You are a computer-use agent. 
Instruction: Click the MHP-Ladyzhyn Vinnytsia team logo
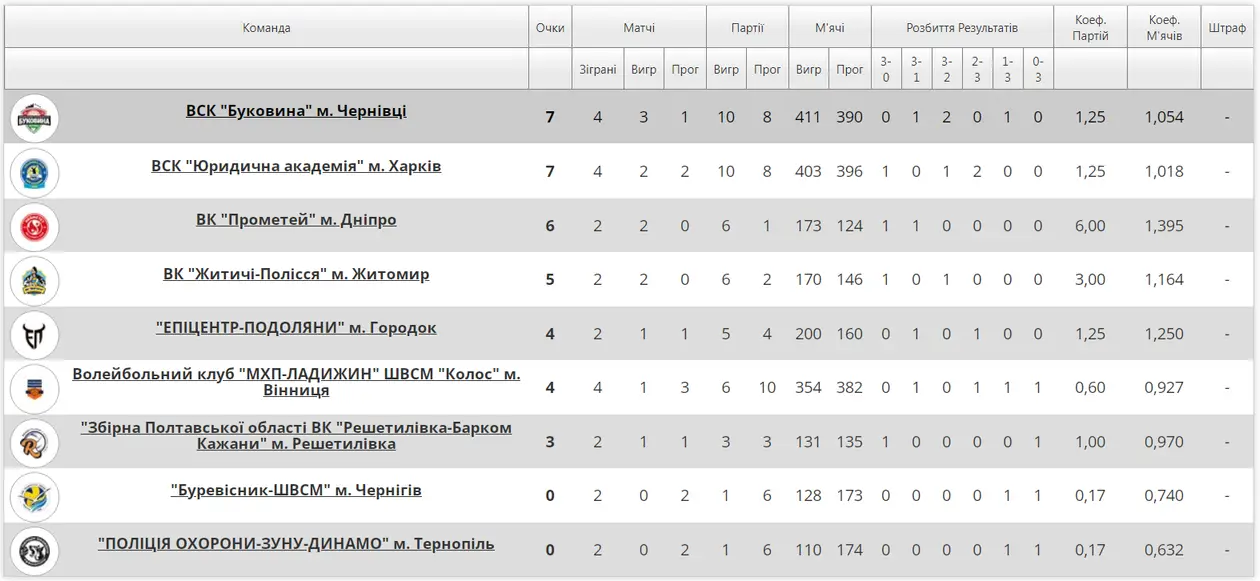tap(35, 389)
